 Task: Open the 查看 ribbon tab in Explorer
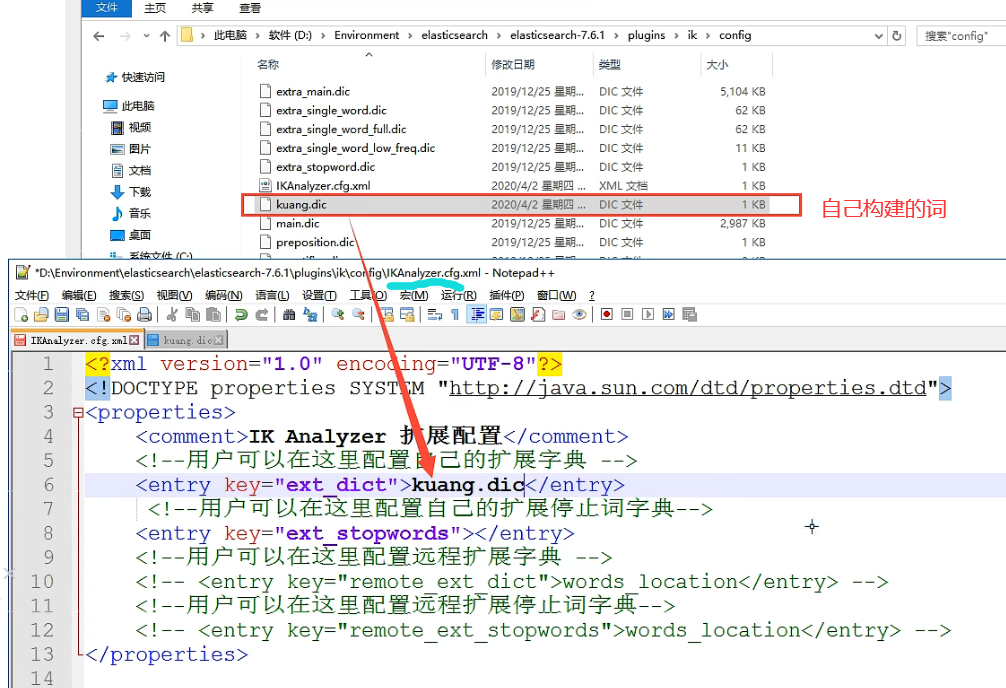point(250,8)
